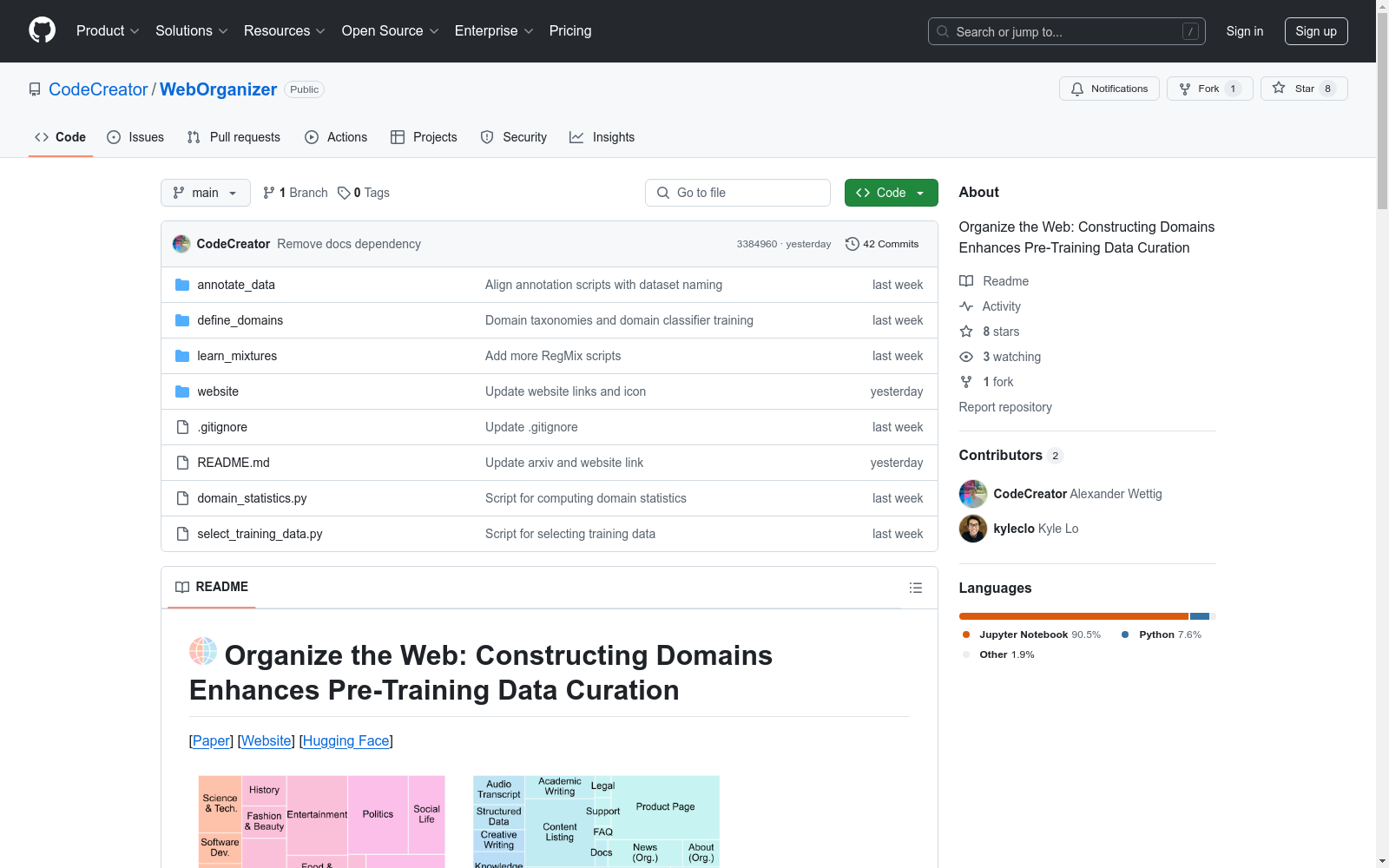Click the Search or jump to box
Screen dimensions: 1389x868
[x=1066, y=31]
